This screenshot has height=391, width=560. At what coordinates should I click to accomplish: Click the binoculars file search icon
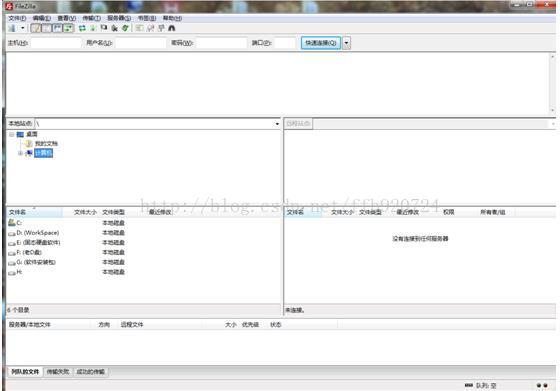[x=172, y=28]
